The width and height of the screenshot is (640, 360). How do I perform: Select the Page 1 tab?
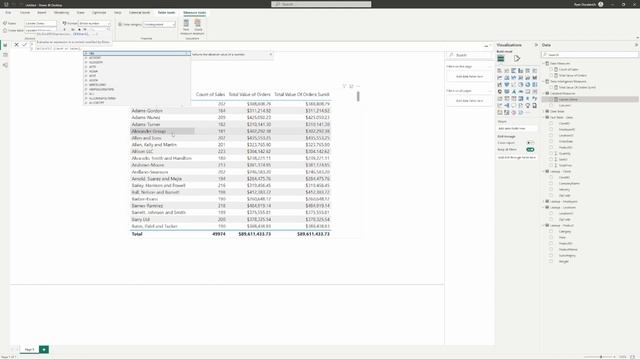[29, 349]
